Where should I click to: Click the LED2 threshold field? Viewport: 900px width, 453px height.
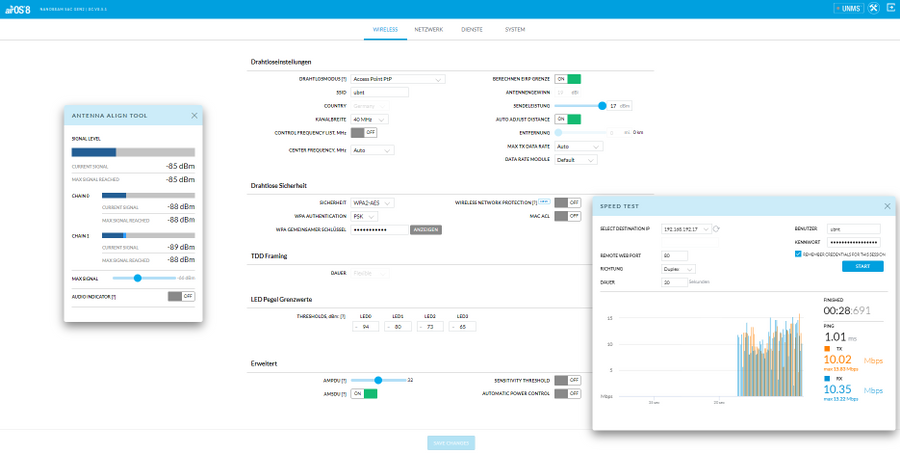[430, 327]
